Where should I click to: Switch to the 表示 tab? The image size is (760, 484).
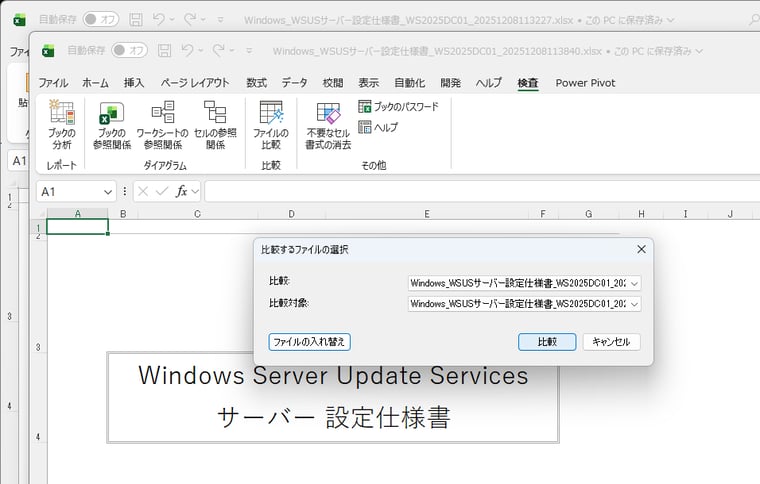click(368, 83)
